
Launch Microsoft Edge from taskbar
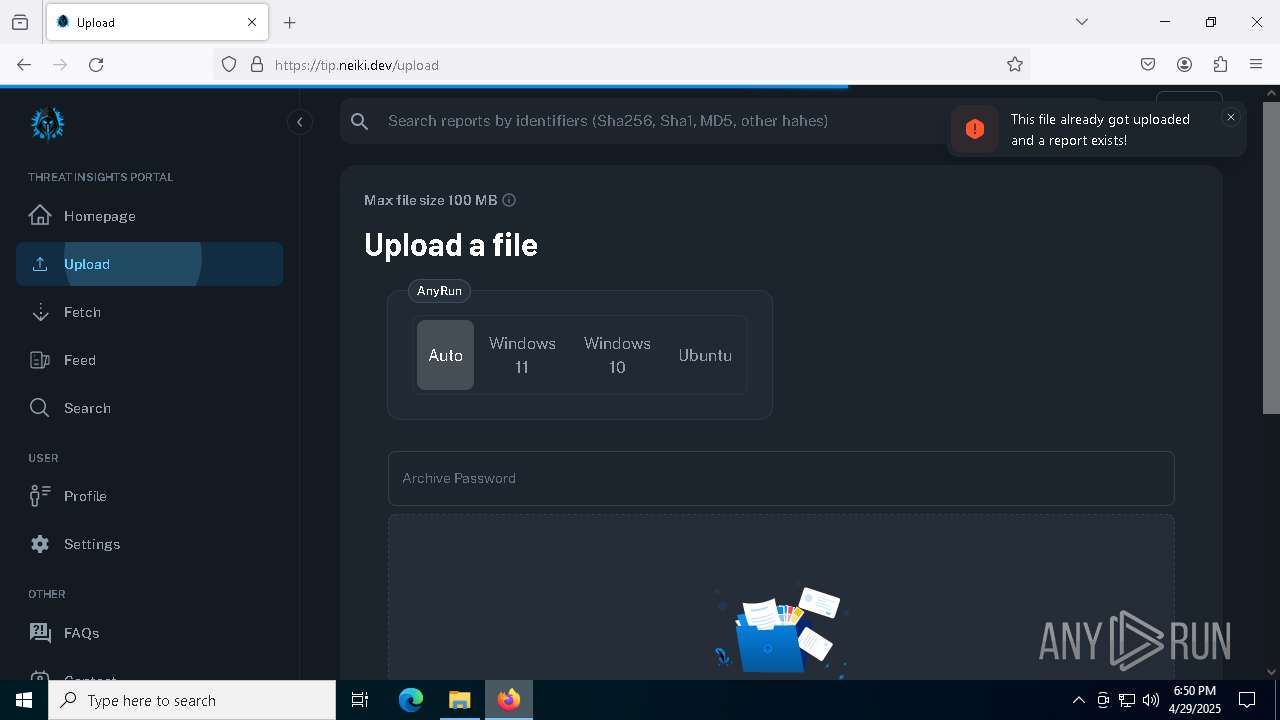(x=411, y=700)
